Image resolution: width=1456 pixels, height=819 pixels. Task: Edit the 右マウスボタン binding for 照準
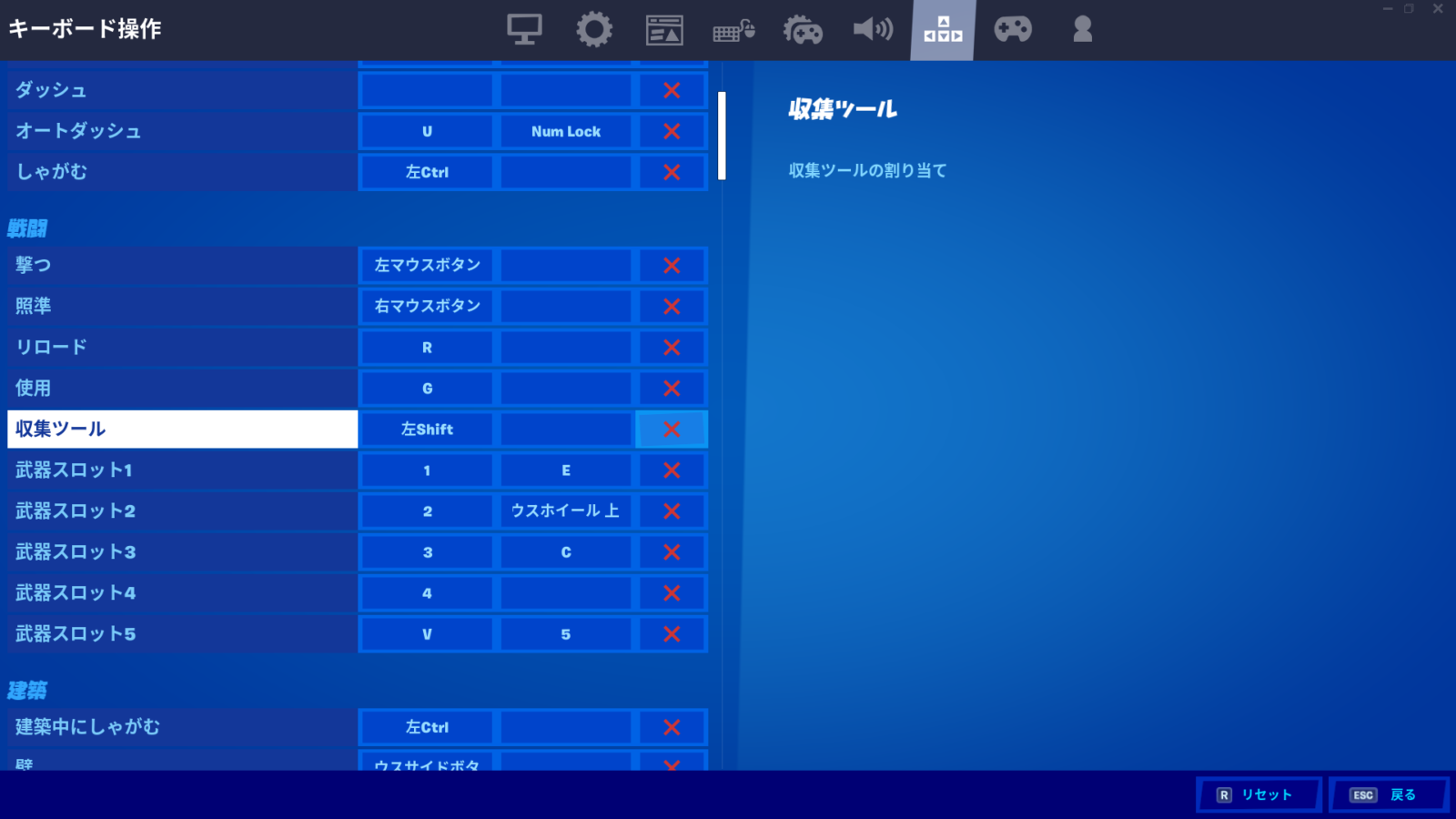click(427, 307)
